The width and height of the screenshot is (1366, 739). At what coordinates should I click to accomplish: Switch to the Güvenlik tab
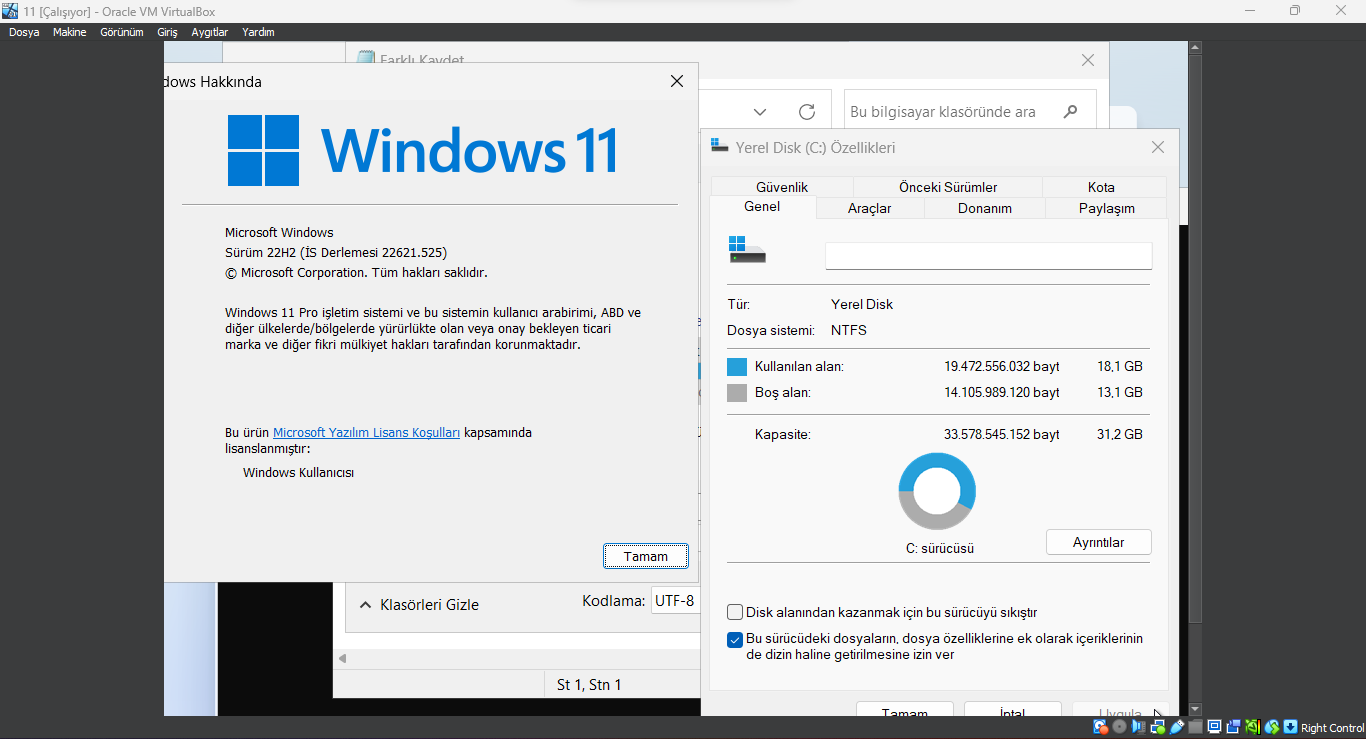coord(782,187)
